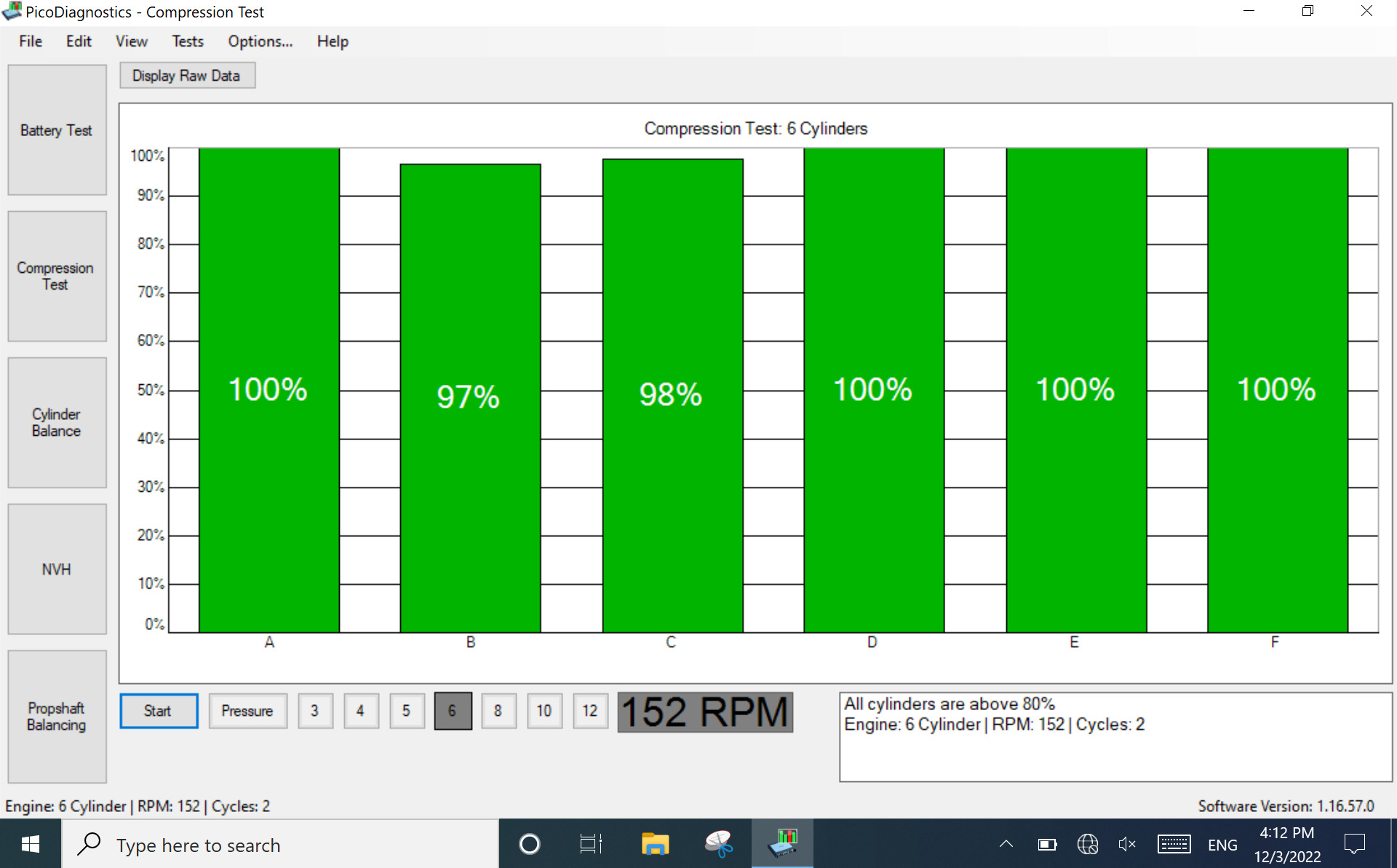This screenshot has width=1397, height=868.
Task: Open the Windows Start menu
Action: tap(31, 844)
